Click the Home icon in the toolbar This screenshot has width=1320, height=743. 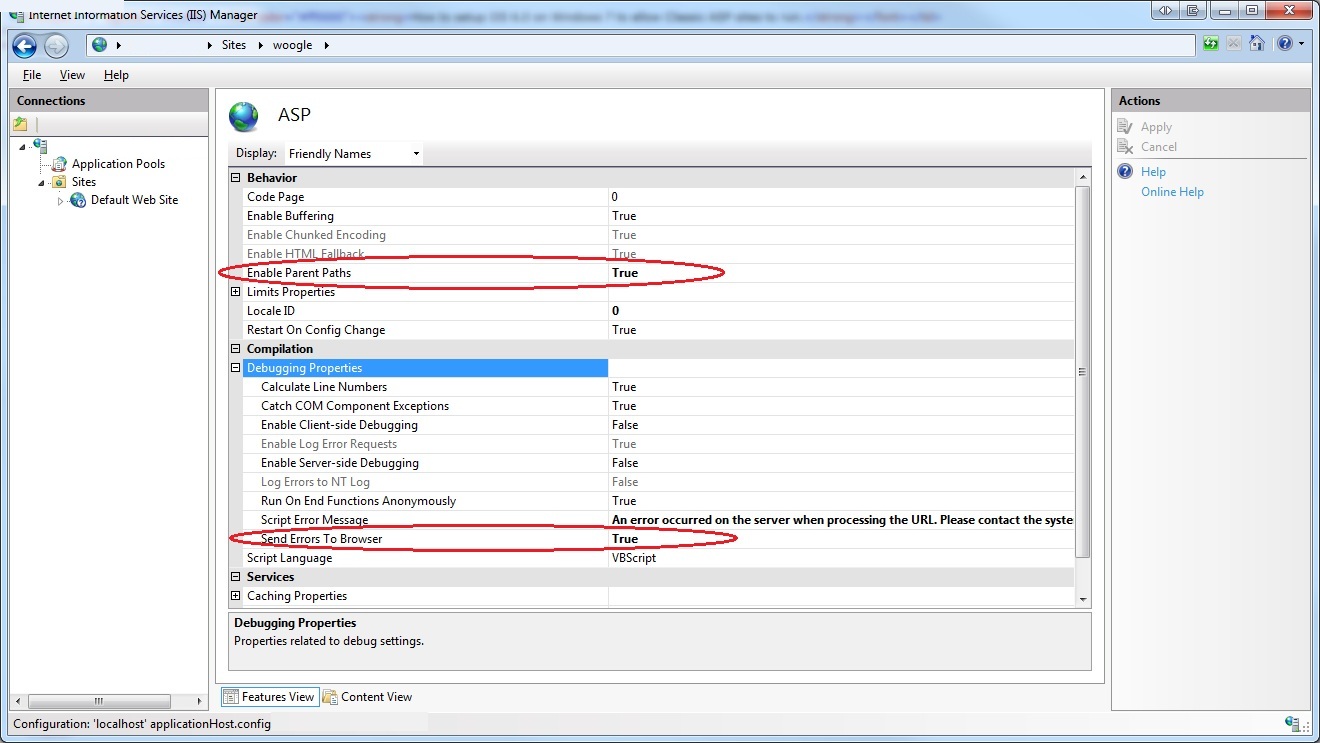pos(1257,44)
